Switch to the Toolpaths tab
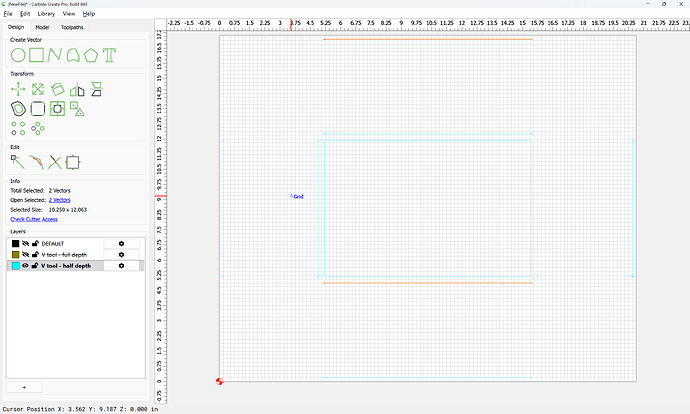Screen dimensions: 690x414 (72, 27)
